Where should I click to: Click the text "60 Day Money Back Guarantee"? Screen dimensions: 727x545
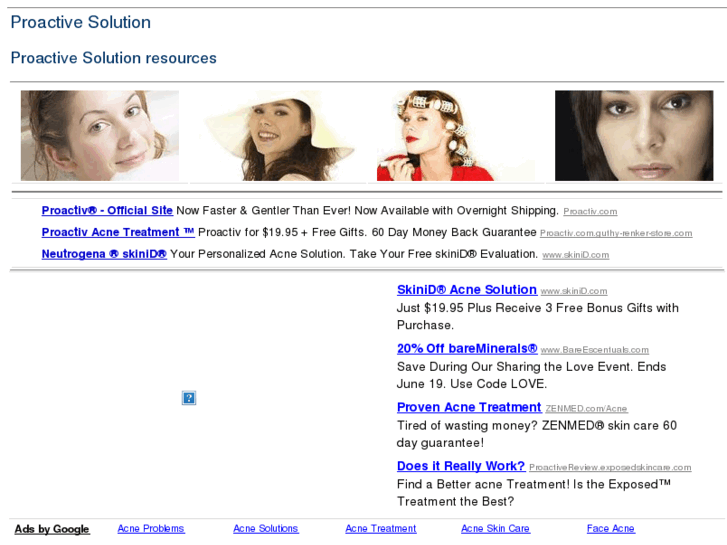pyautogui.click(x=454, y=232)
